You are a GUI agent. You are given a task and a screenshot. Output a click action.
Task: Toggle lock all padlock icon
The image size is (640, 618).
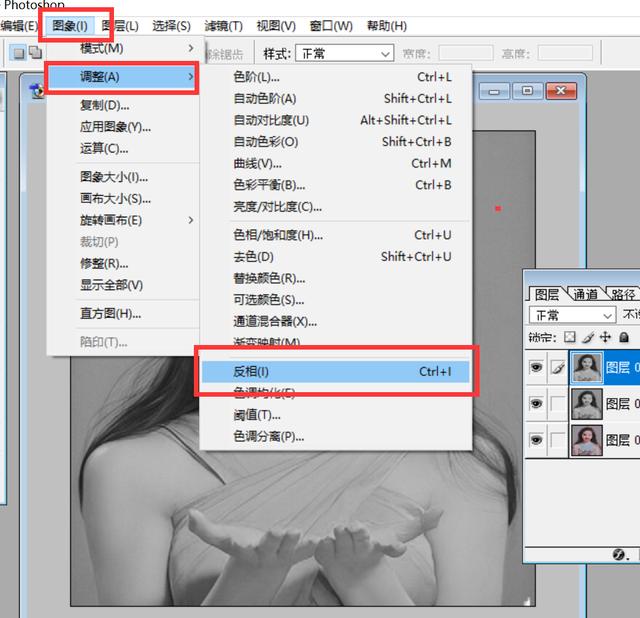[x=624, y=337]
